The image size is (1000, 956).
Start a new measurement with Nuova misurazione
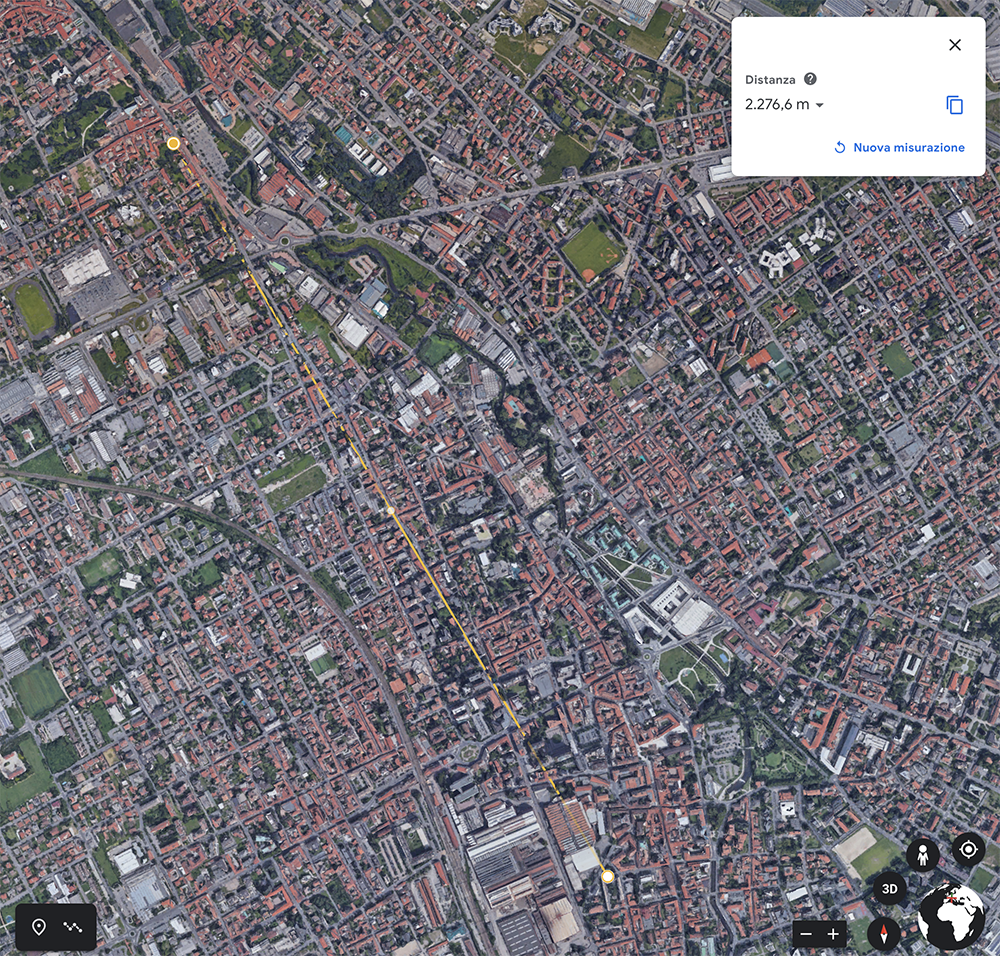click(x=899, y=147)
